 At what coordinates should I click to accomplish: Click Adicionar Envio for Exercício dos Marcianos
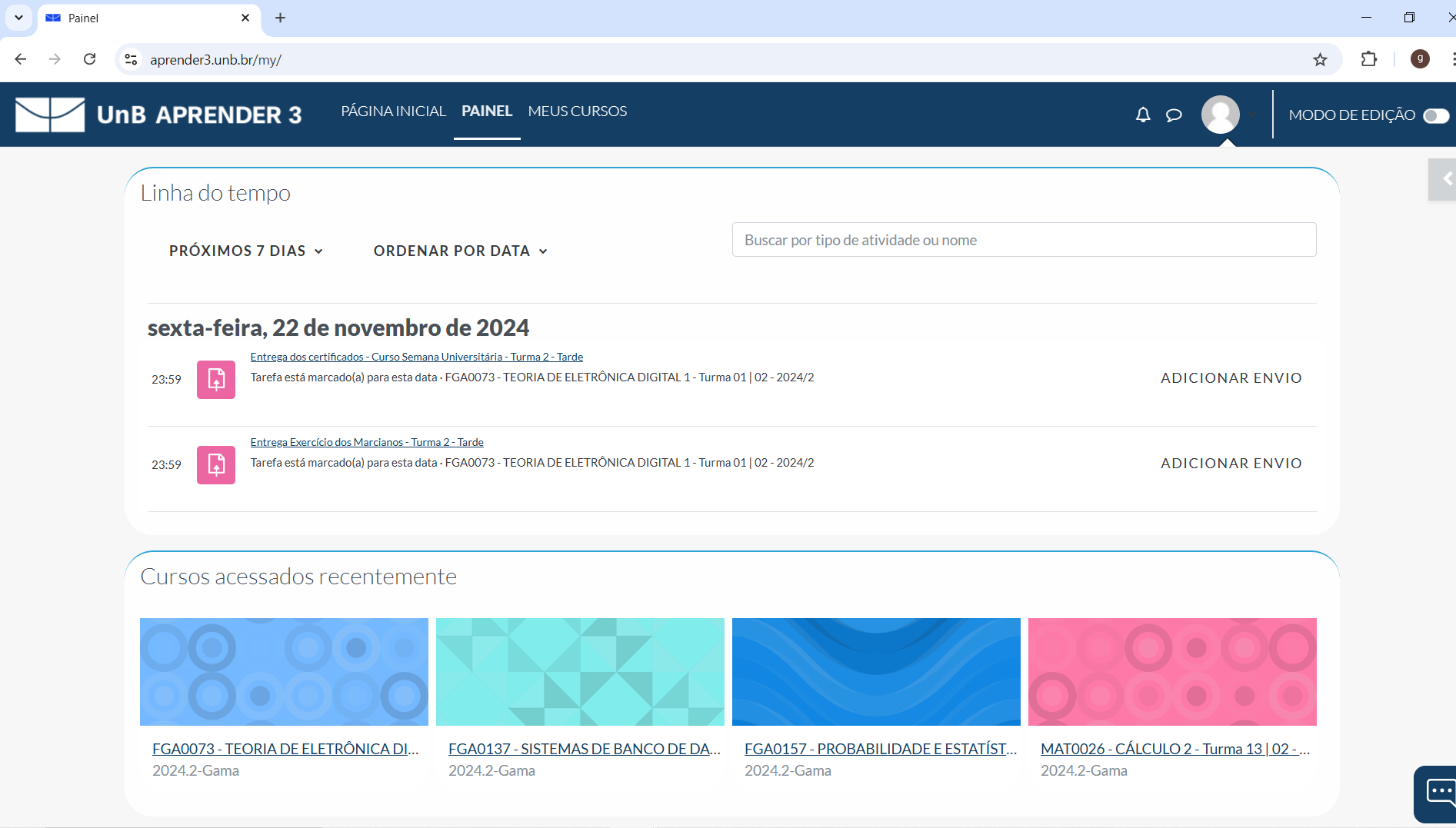pyautogui.click(x=1231, y=463)
